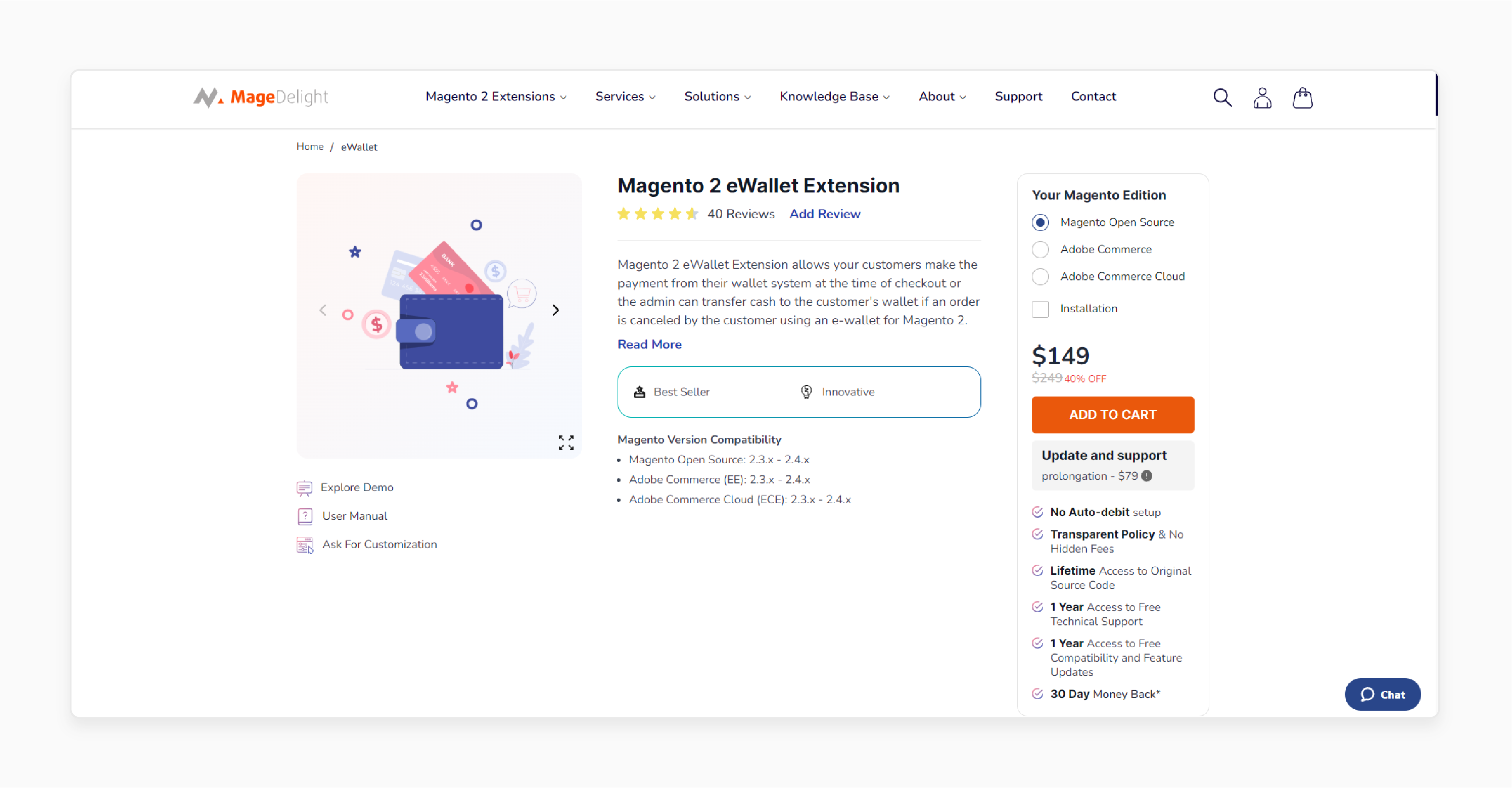Click the Innovative lightbulb icon
Image resolution: width=1512 pixels, height=788 pixels.
(807, 392)
